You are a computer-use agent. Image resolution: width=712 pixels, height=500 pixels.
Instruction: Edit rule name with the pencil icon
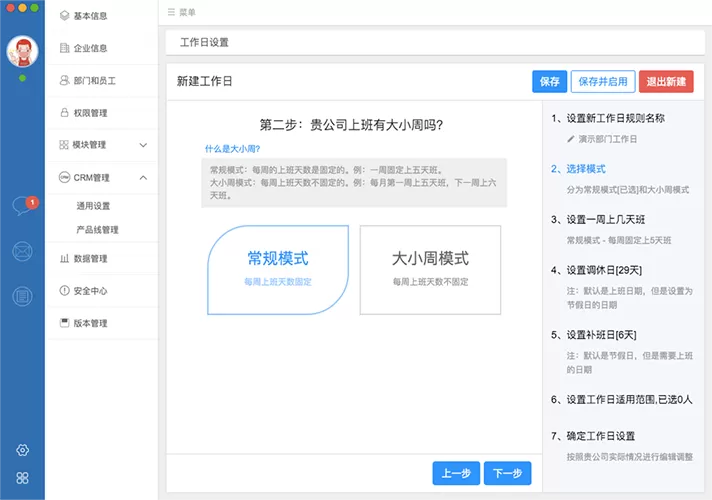tap(571, 139)
